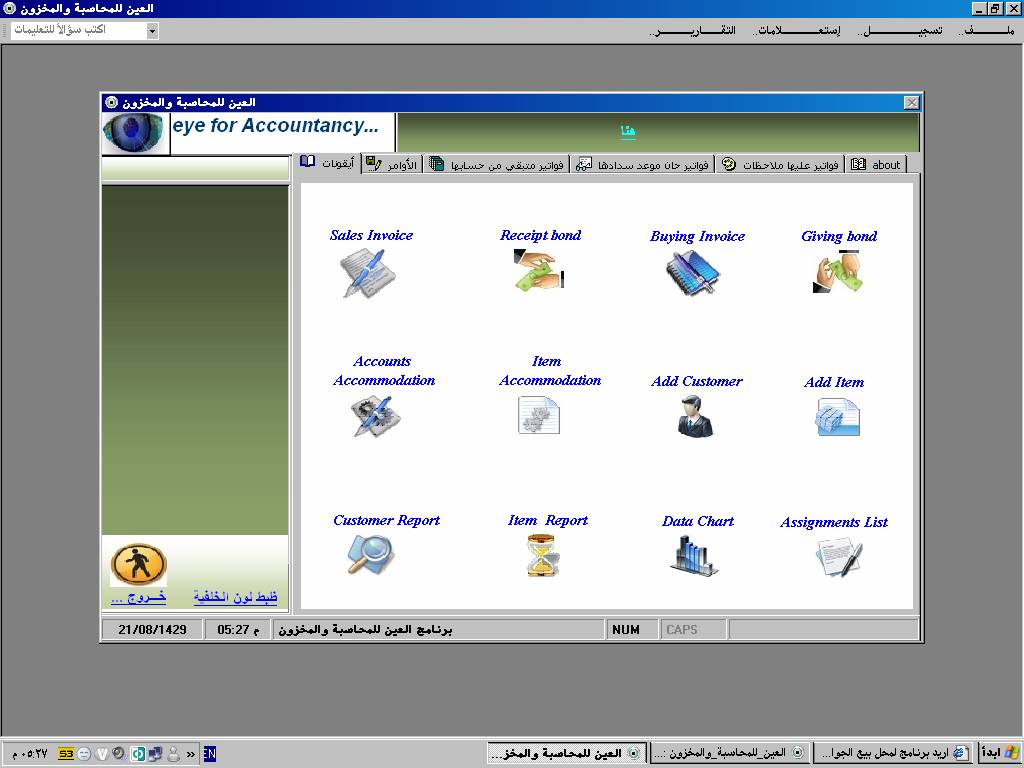Click the yellow 53 tray icon

click(66, 754)
